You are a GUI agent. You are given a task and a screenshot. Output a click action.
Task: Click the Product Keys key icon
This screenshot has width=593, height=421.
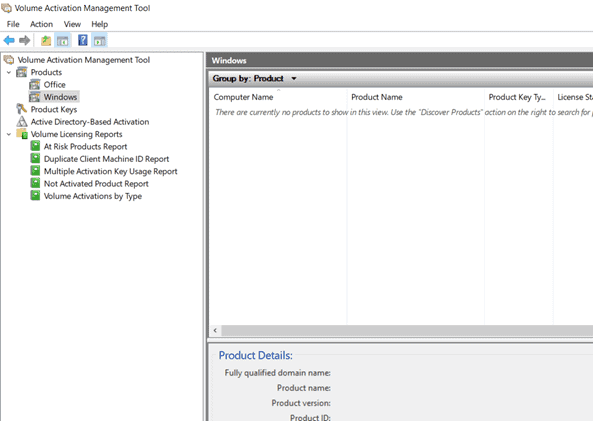pyautogui.click(x=21, y=109)
